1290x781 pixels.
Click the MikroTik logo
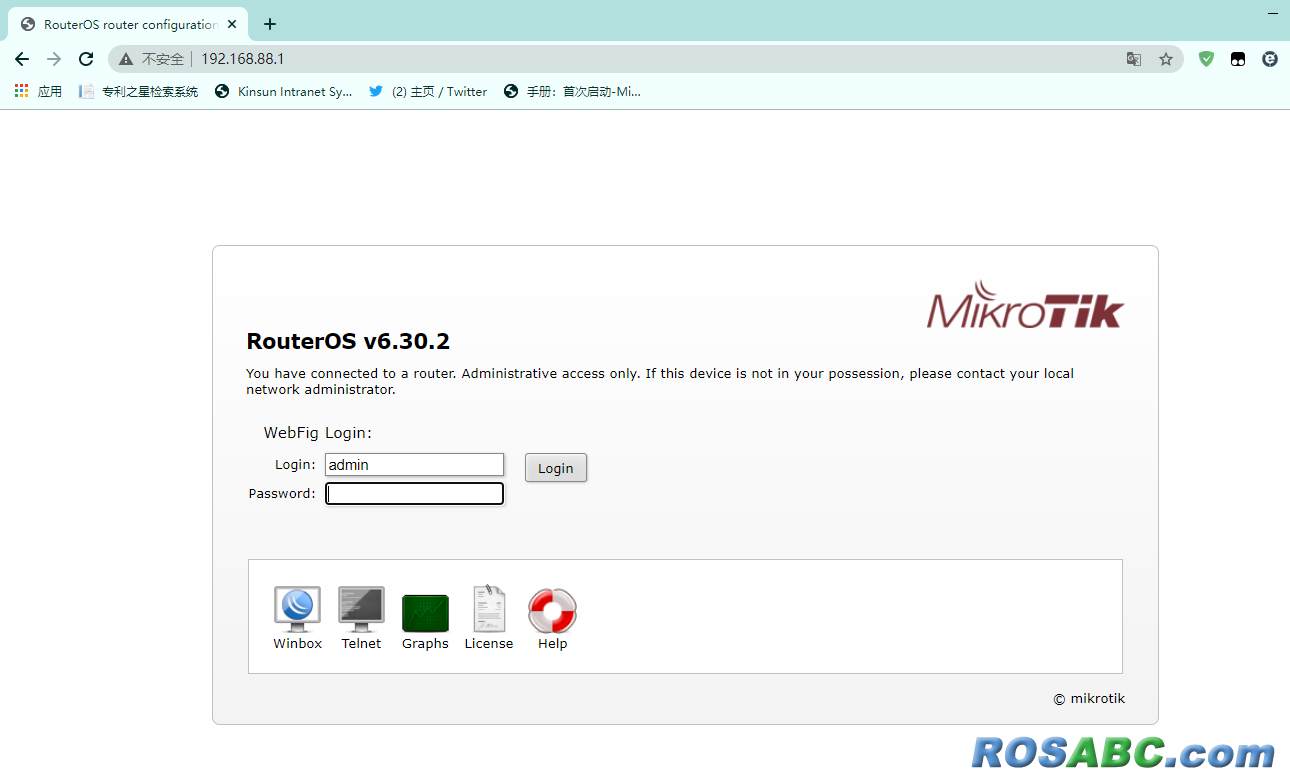(1025, 305)
